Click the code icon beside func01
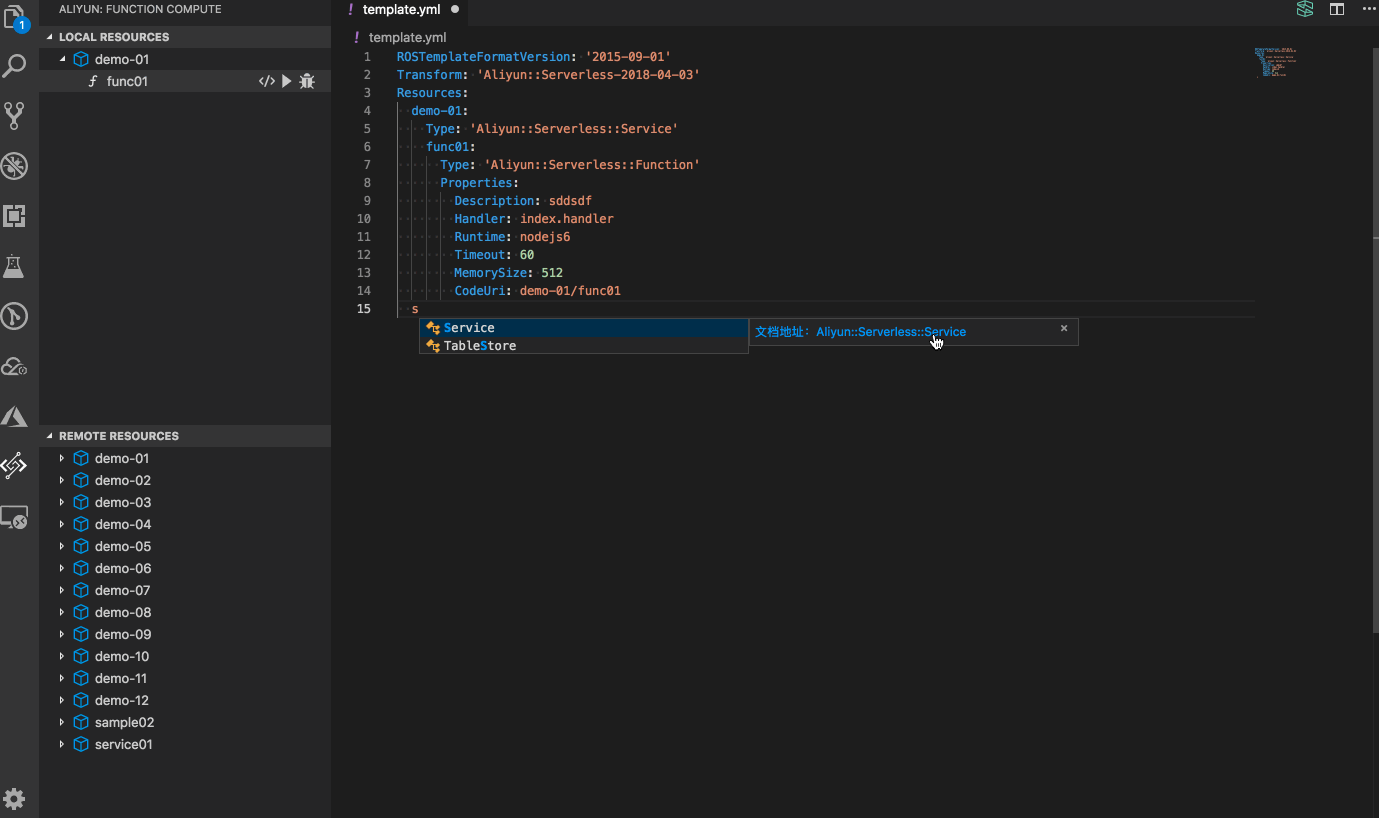 [266, 81]
